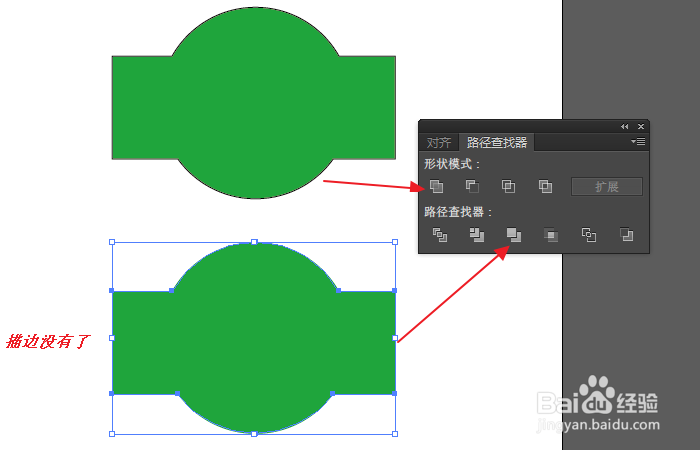Switch to the 对齐 tab
The image size is (700, 450).
click(x=439, y=142)
